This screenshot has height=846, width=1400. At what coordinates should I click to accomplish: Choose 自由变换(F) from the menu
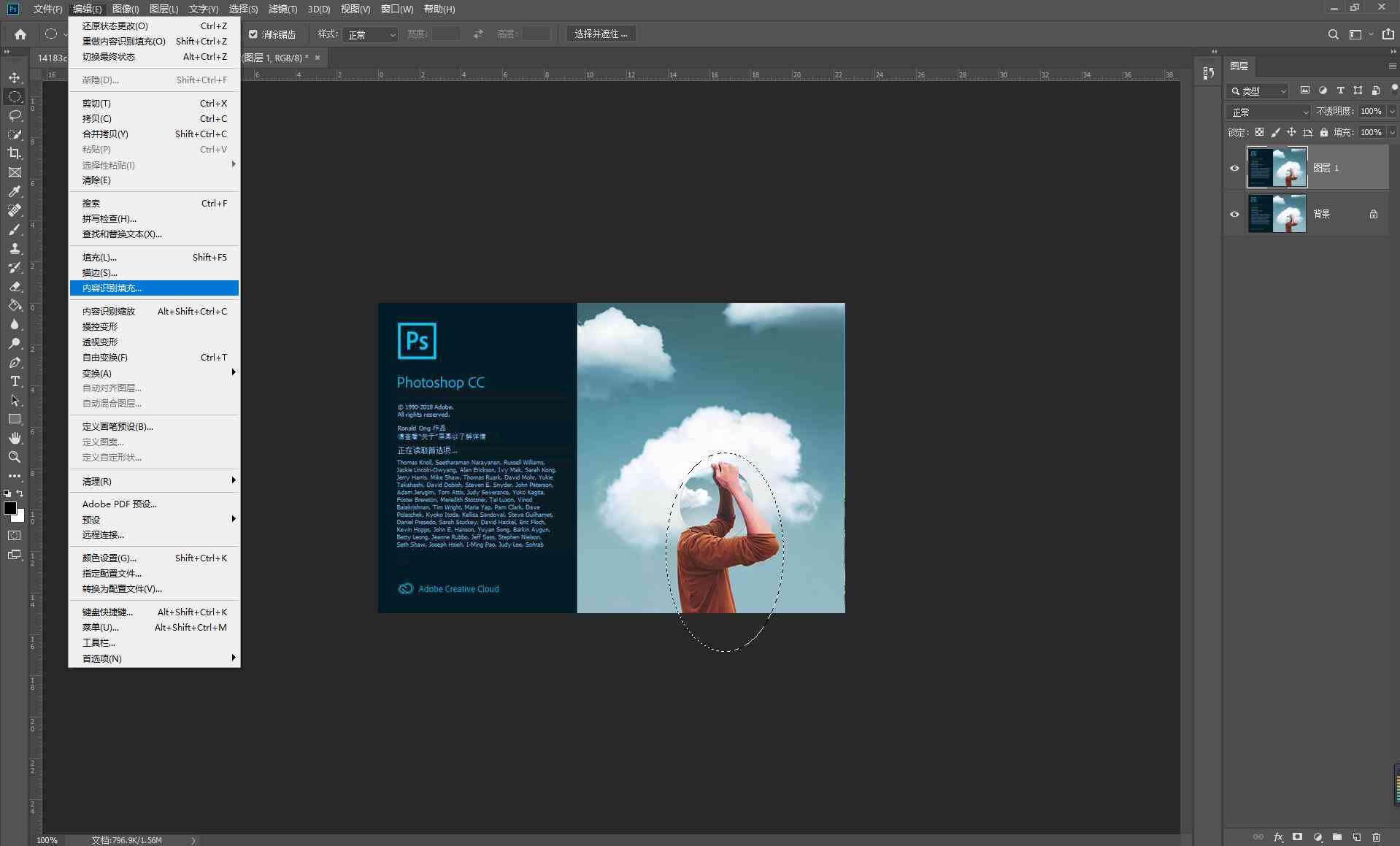(x=155, y=357)
